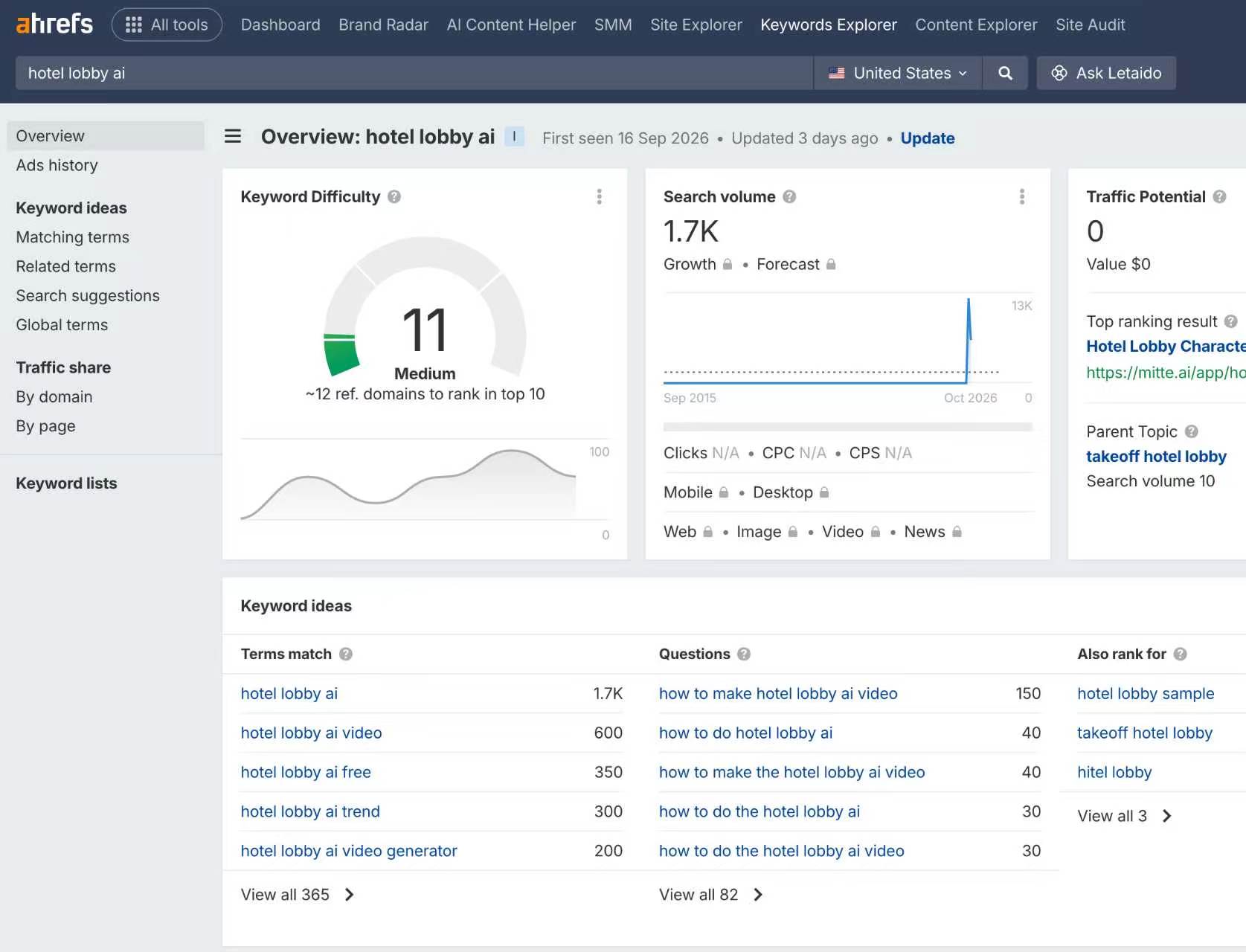
Task: Select By domain under Traffic share
Action: [54, 397]
